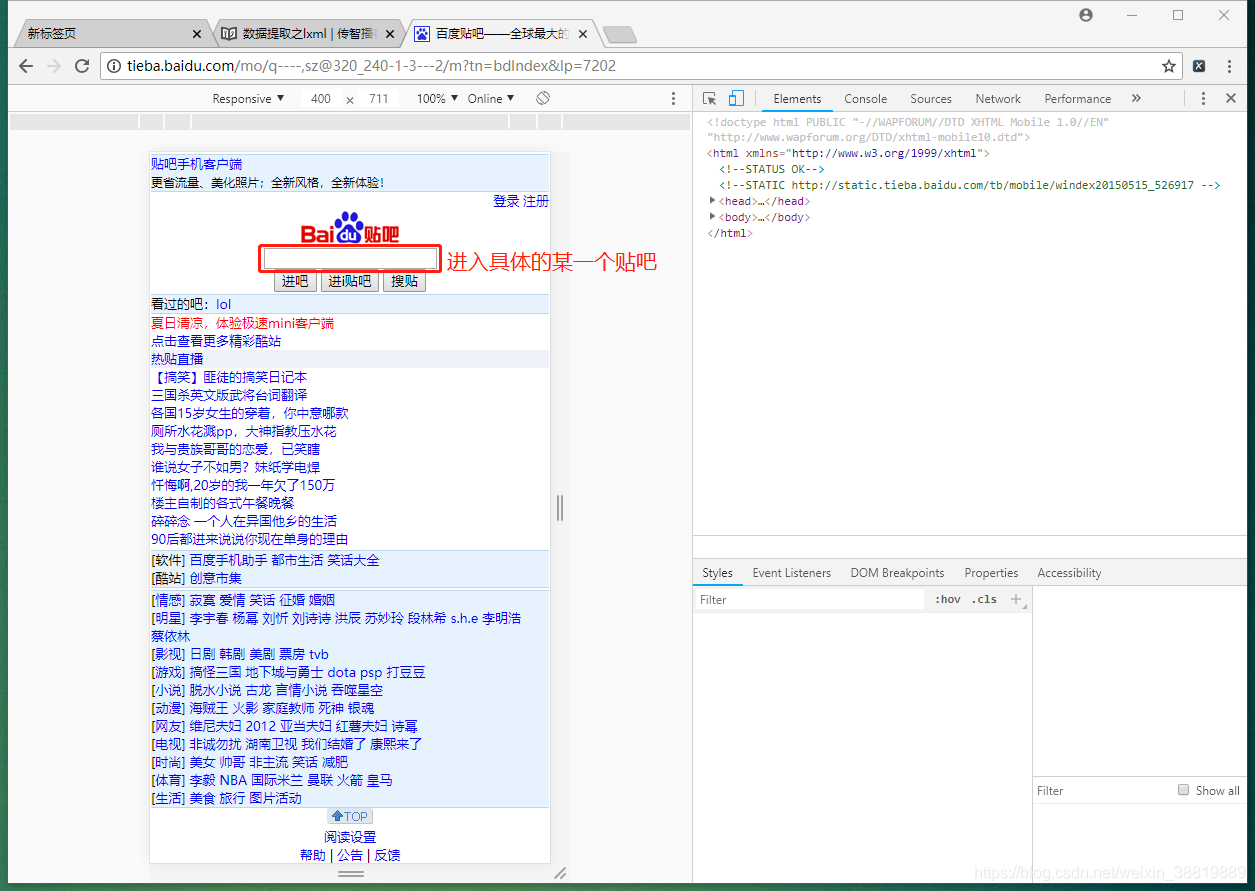Open the Chrome profile account icon

click(1085, 15)
